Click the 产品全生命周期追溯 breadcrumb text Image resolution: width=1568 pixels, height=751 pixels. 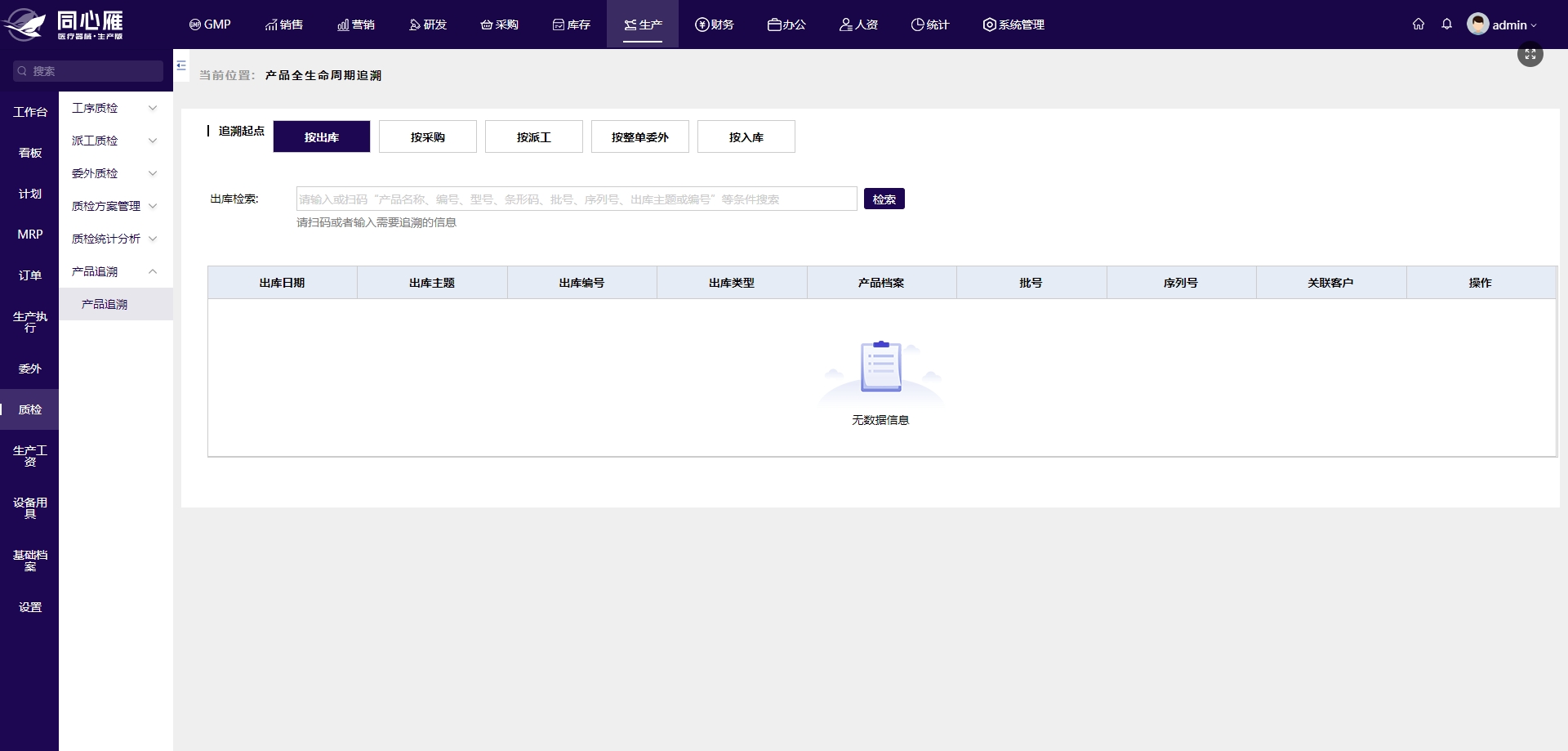(323, 75)
